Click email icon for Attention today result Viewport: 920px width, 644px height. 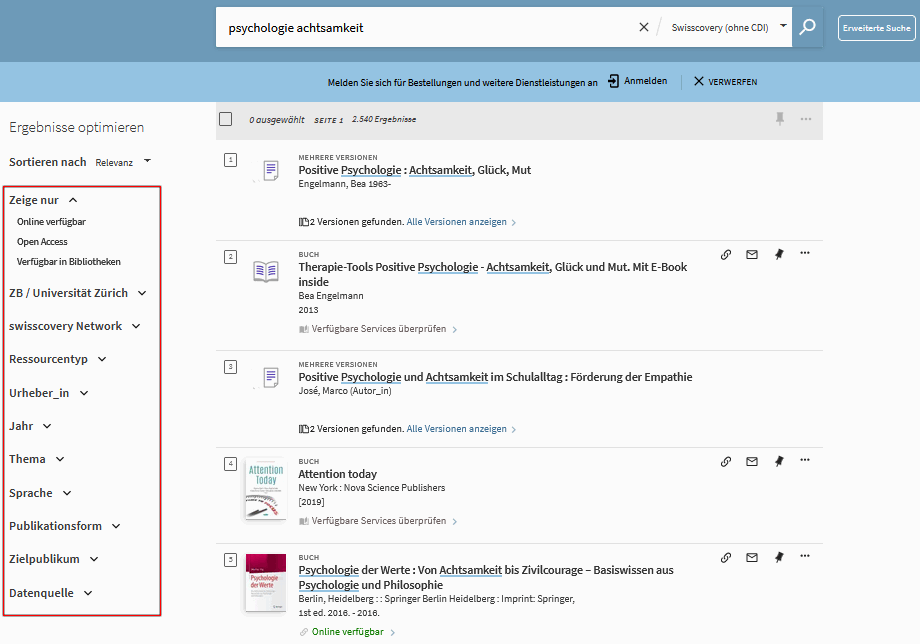pyautogui.click(x=752, y=461)
